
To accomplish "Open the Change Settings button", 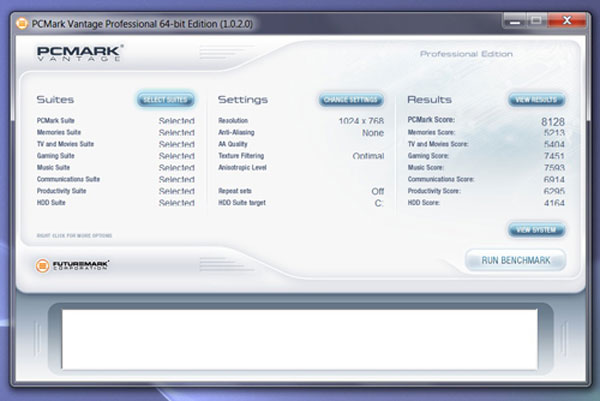I will pyautogui.click(x=351, y=100).
